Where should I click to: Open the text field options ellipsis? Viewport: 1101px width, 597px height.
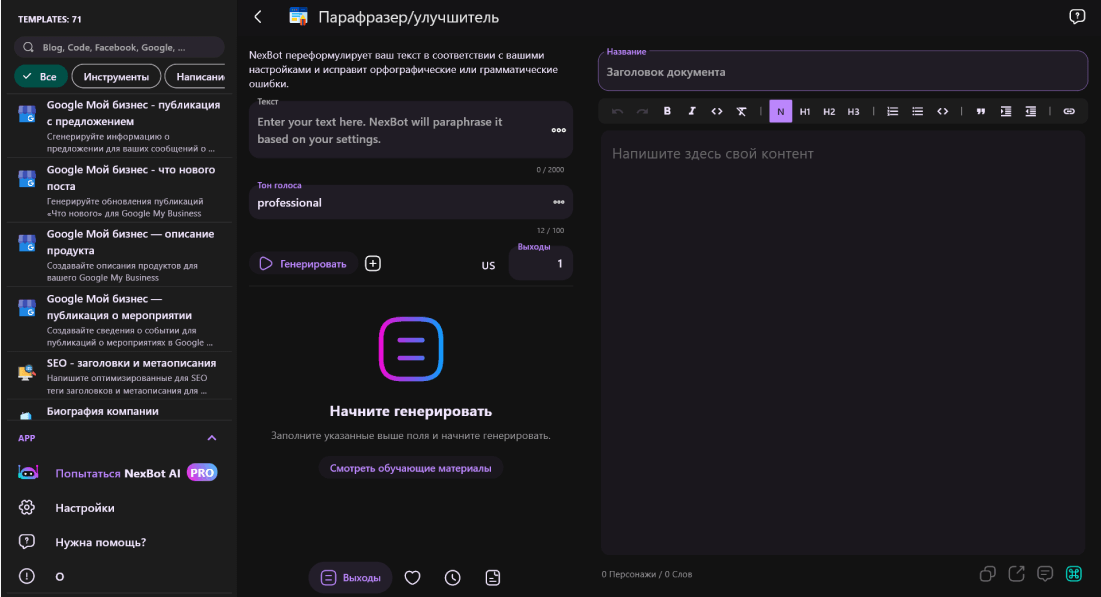point(558,130)
